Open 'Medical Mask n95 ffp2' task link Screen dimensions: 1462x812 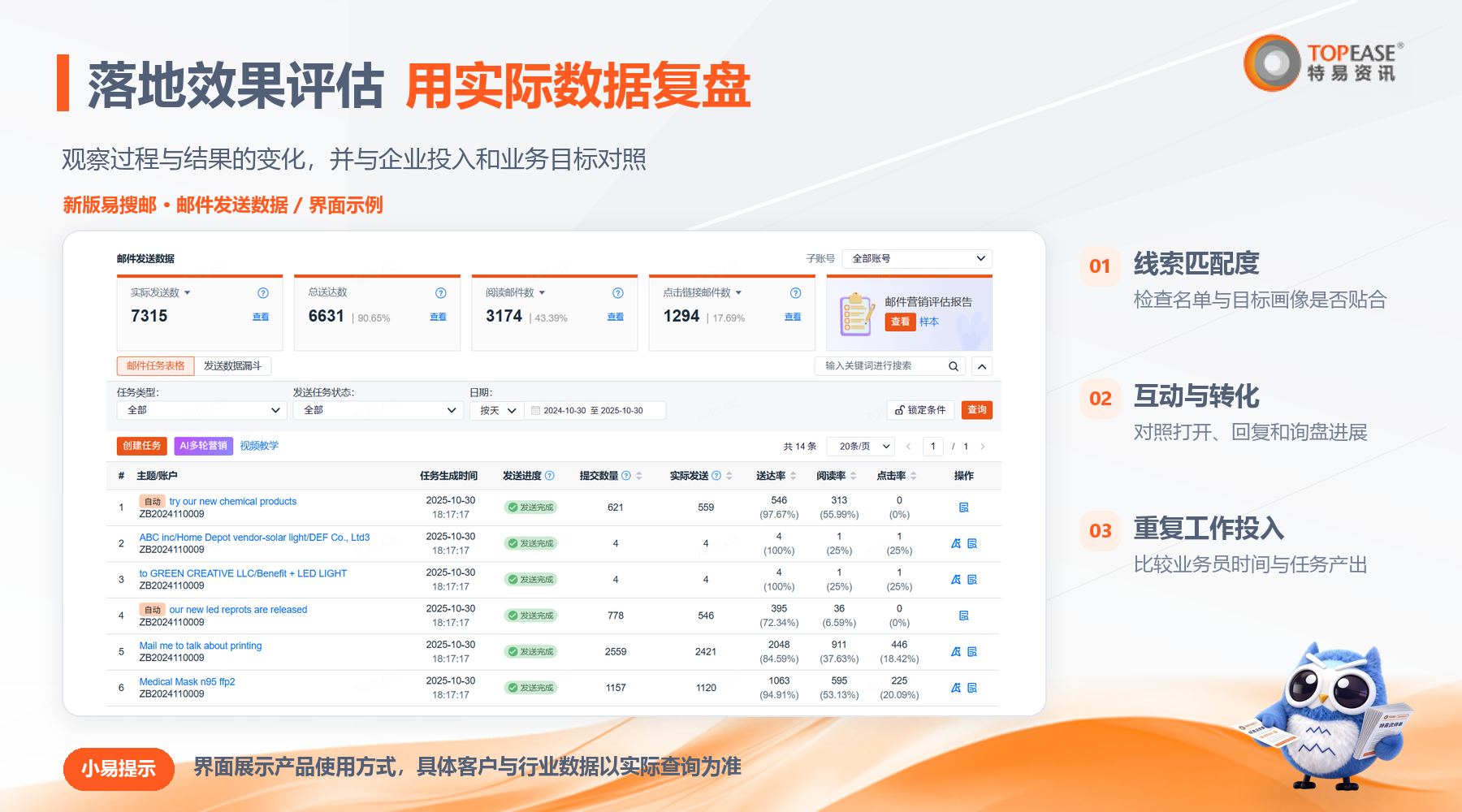coord(187,682)
